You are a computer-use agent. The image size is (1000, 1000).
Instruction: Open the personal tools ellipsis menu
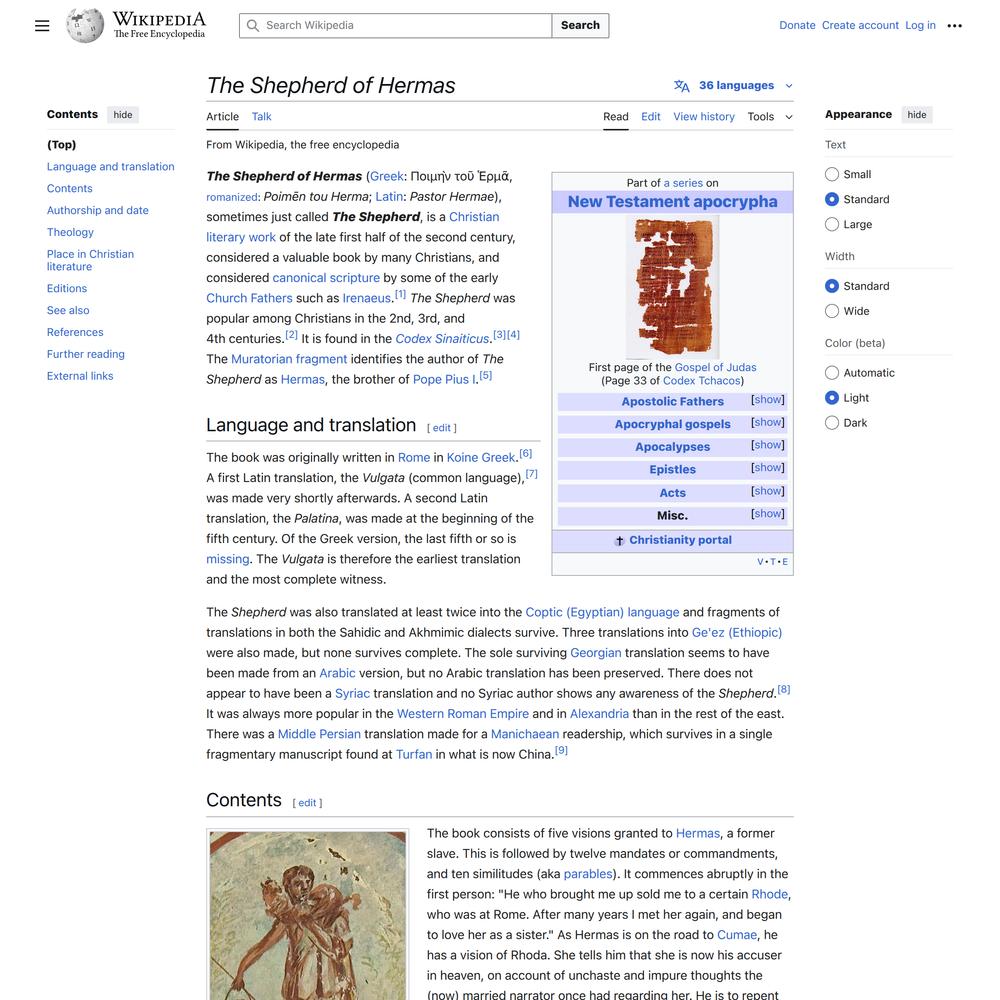(954, 26)
